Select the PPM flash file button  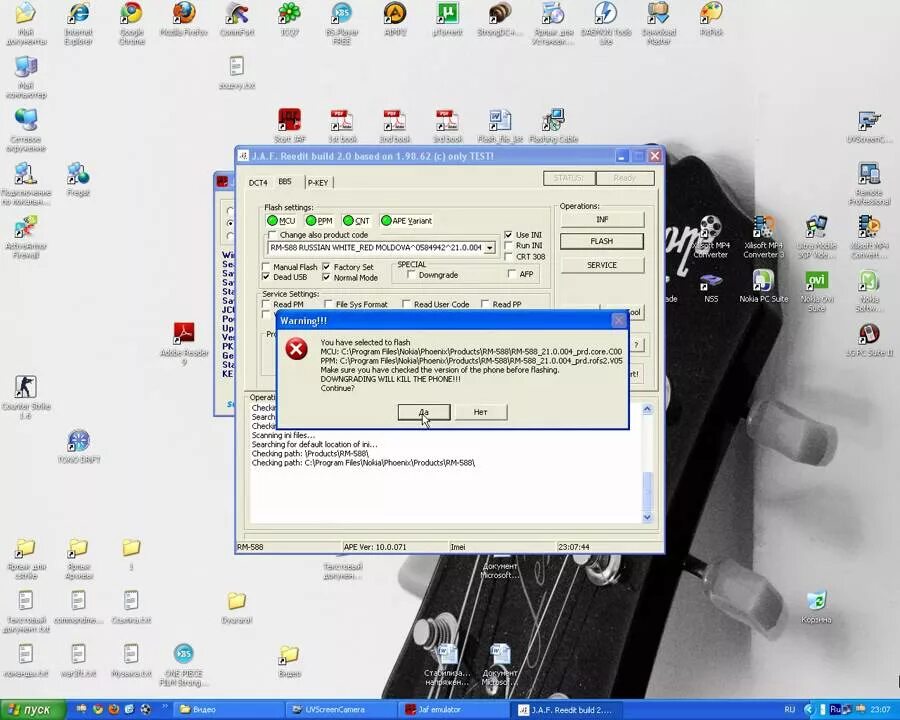point(319,220)
